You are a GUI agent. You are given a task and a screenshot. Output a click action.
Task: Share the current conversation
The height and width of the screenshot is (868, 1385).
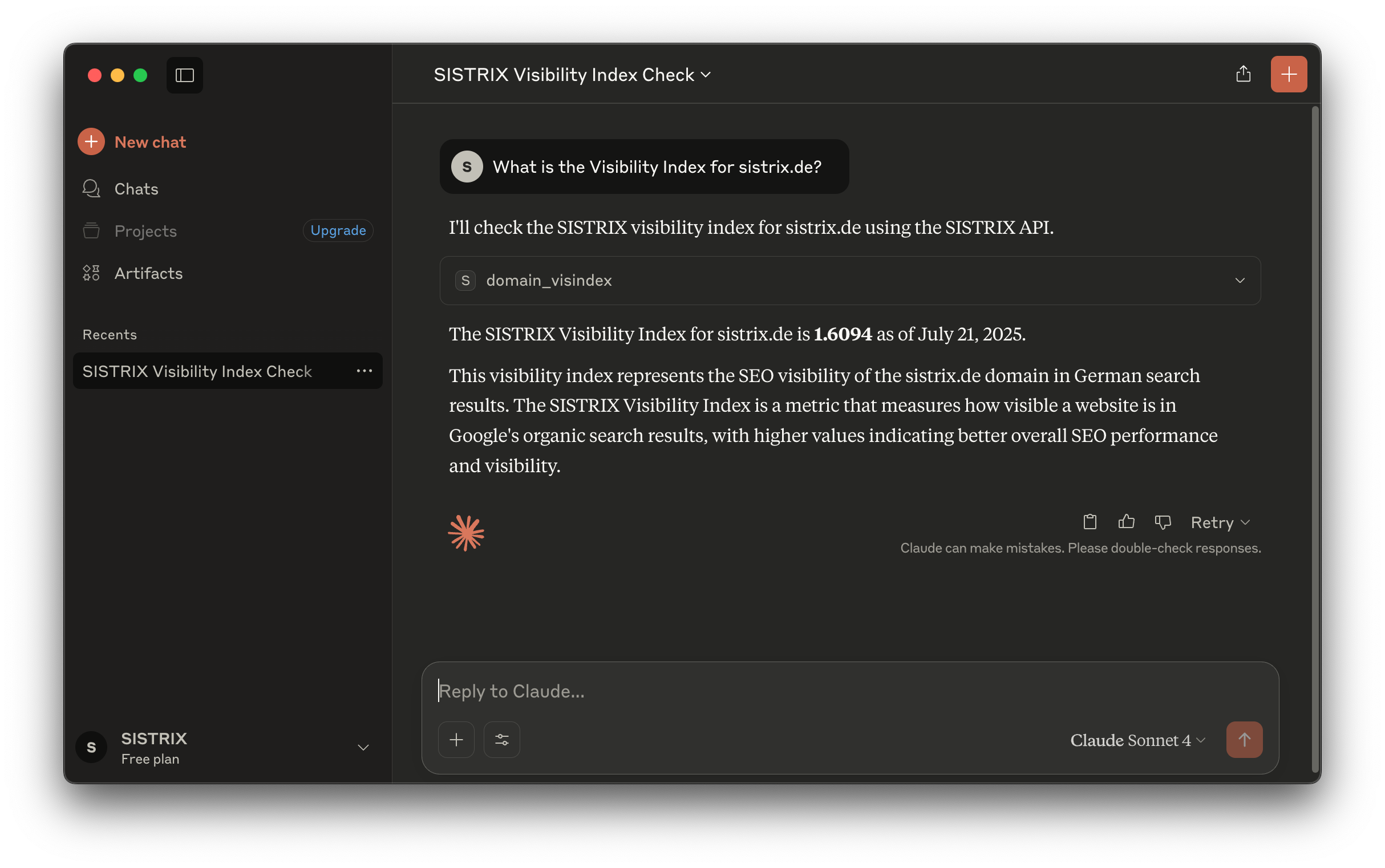(1243, 74)
